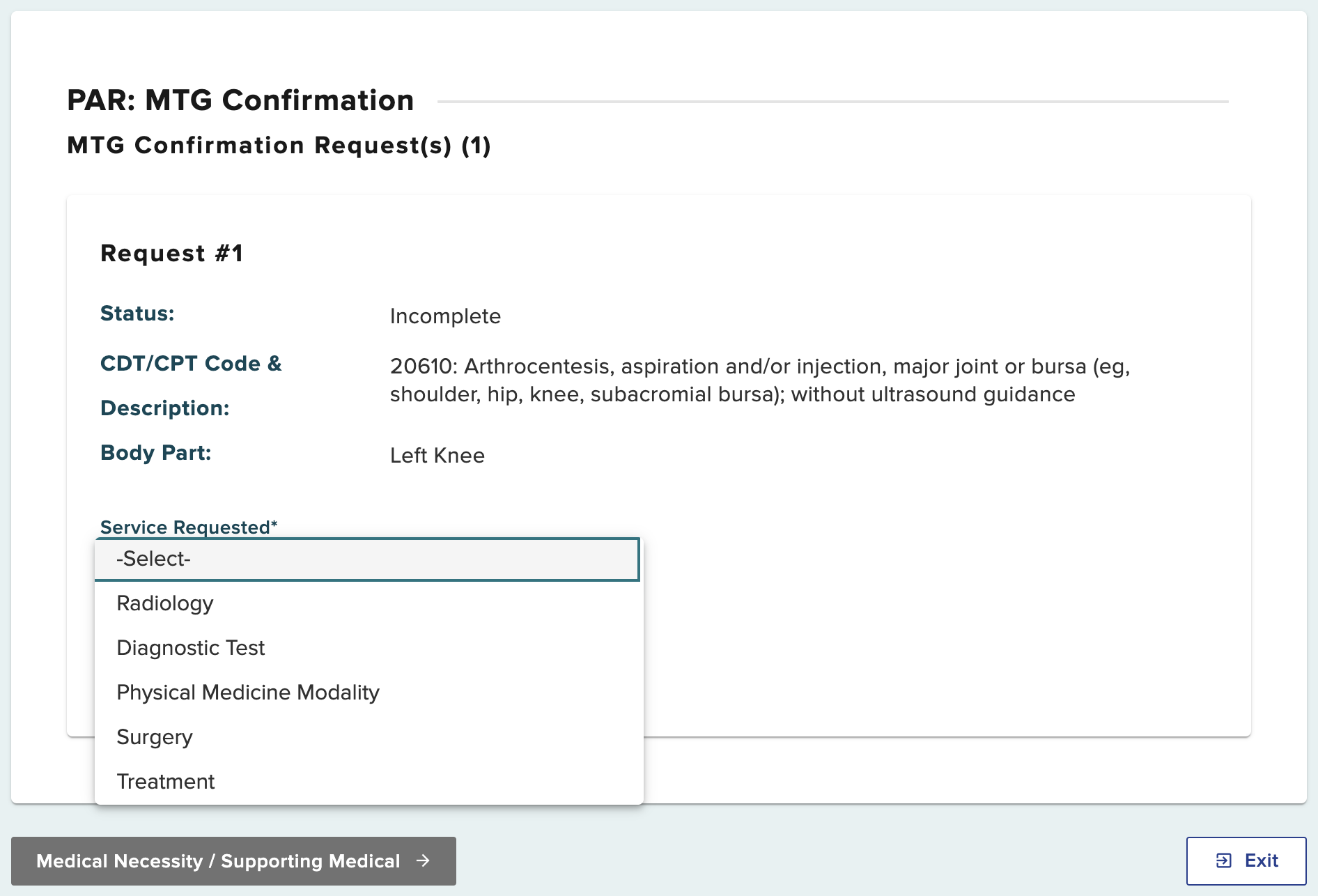Open the Service Requested combo box
1318x896 pixels.
[367, 559]
